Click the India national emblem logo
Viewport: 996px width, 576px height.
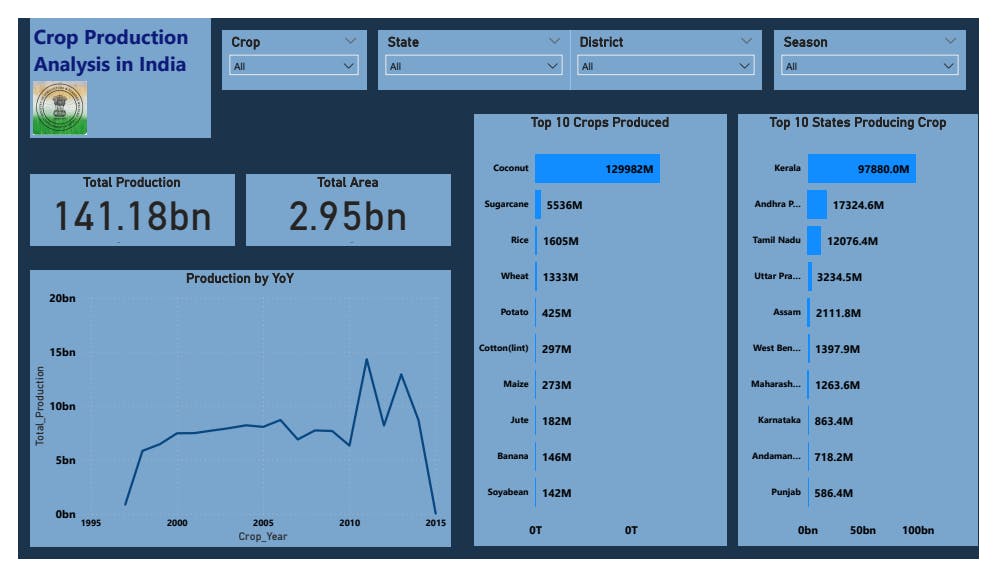[60, 108]
